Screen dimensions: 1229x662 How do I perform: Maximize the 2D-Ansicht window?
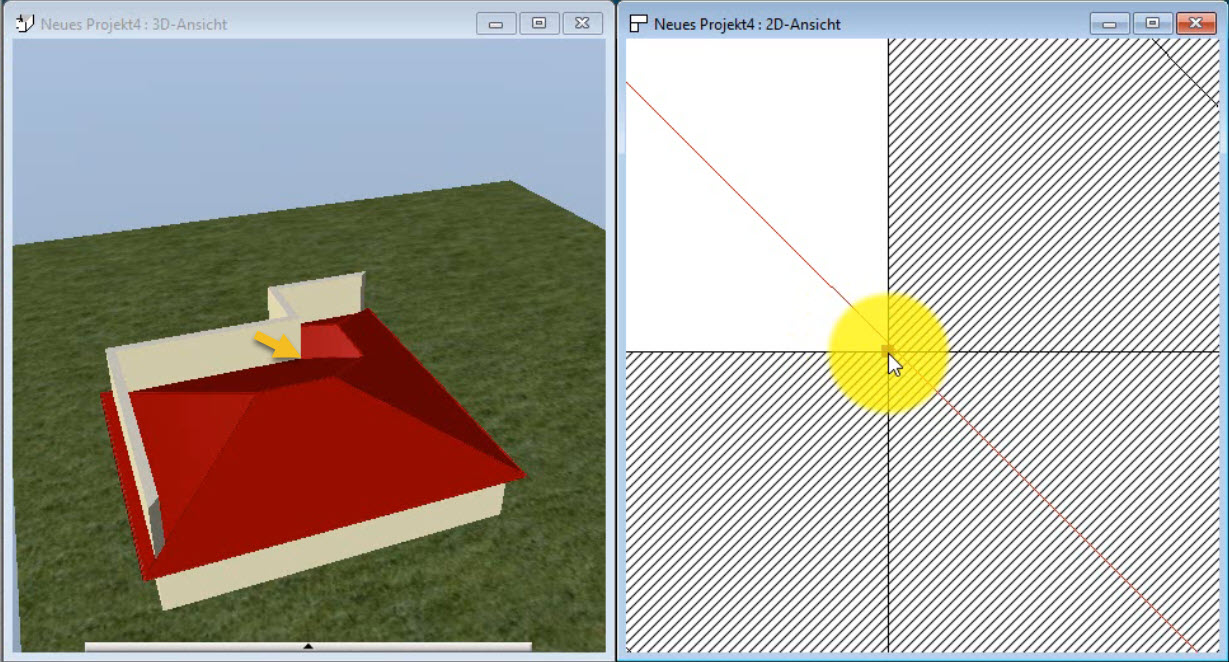click(x=1153, y=23)
